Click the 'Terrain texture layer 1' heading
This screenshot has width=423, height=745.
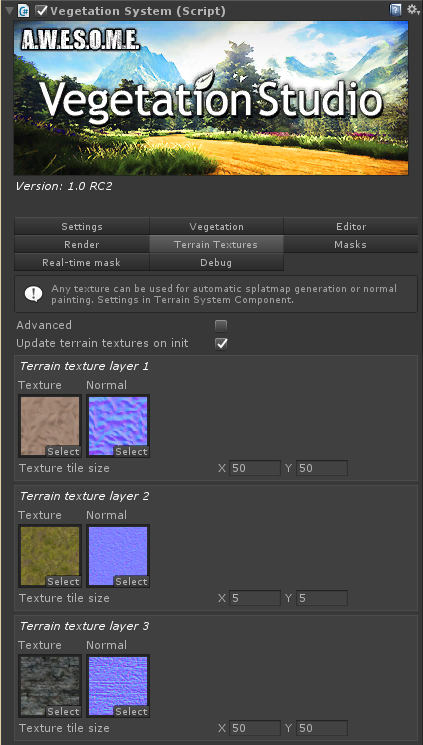84,366
